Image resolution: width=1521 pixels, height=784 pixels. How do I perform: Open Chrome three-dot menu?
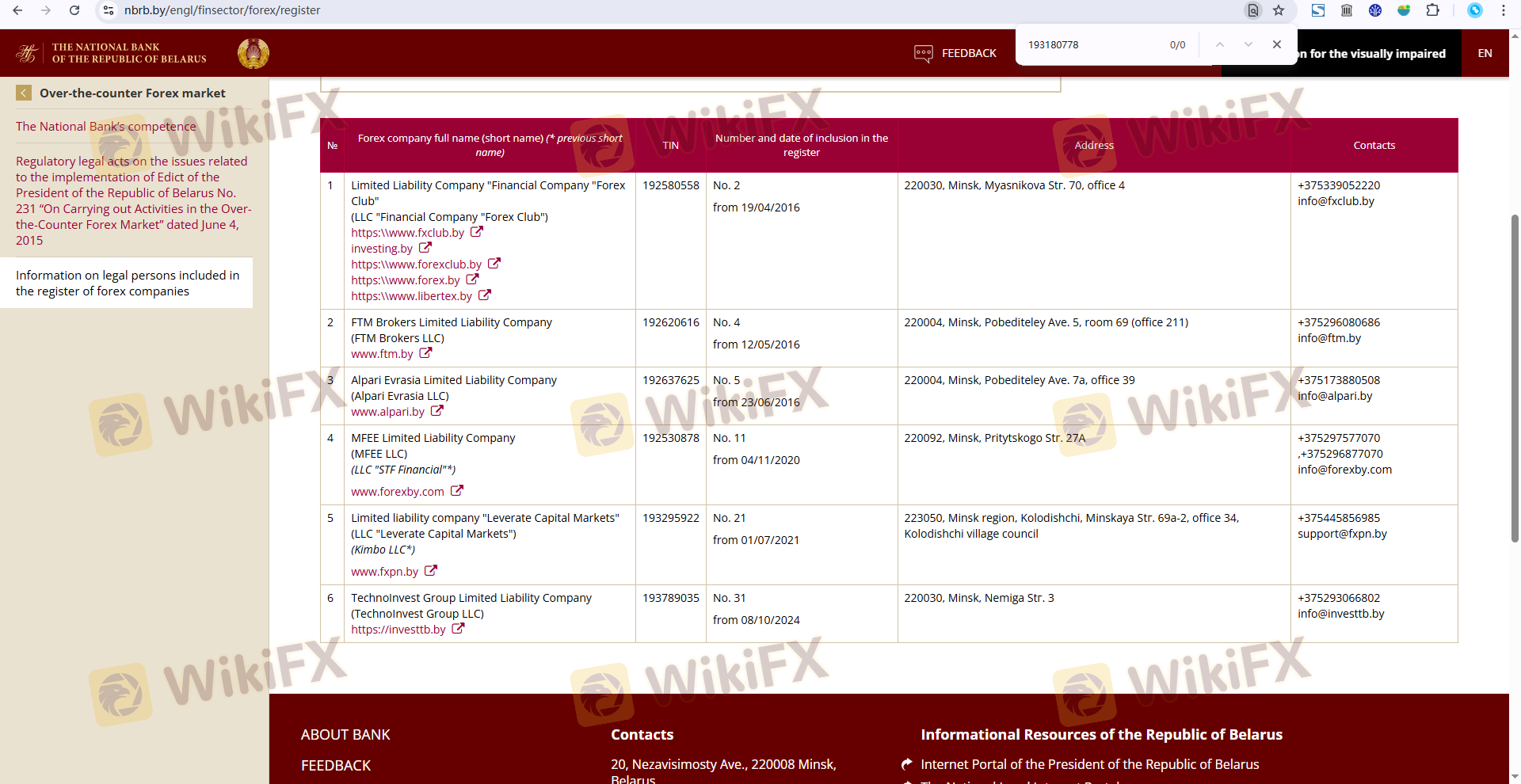(x=1503, y=10)
